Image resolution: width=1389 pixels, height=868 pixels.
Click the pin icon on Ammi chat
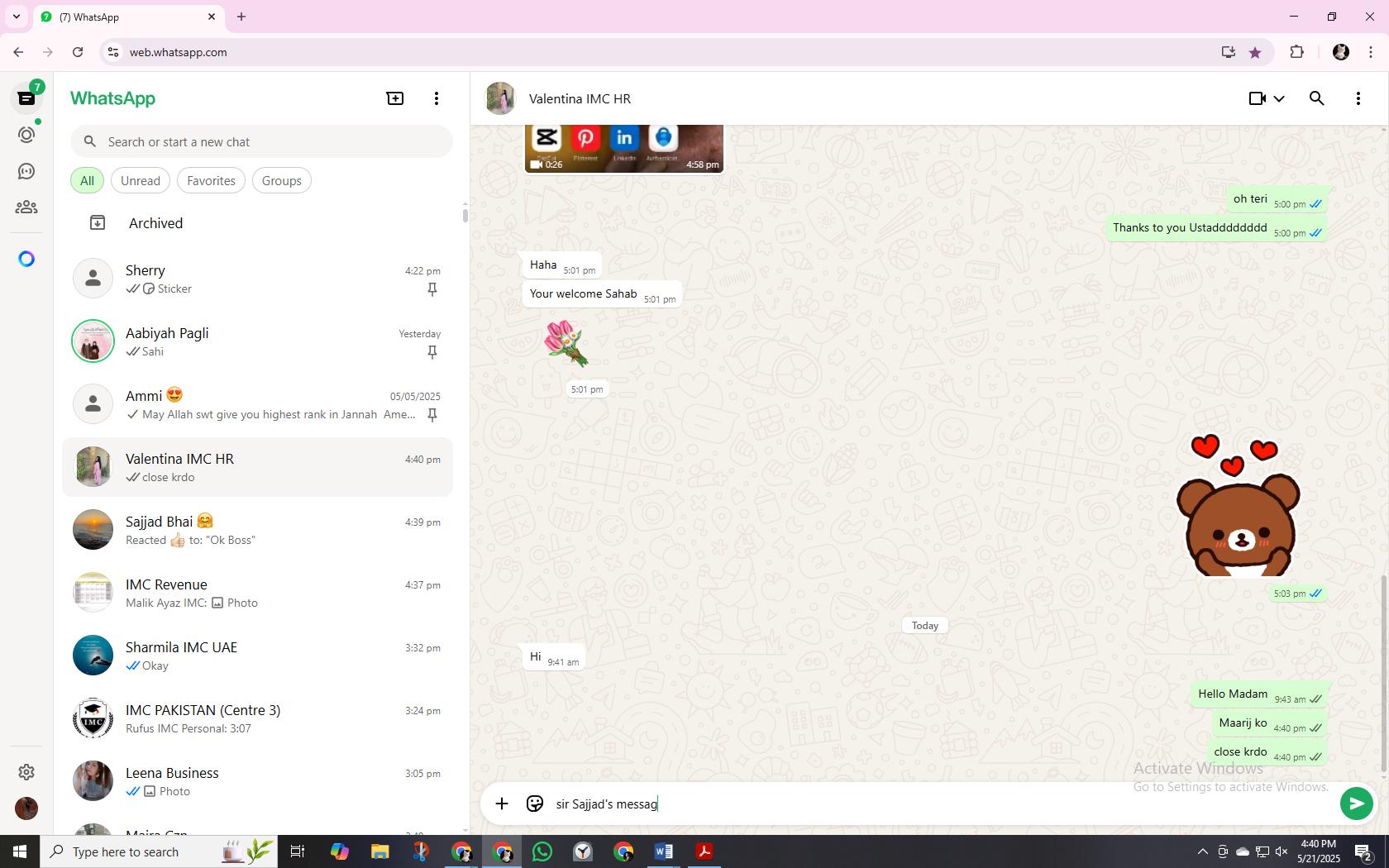click(432, 415)
